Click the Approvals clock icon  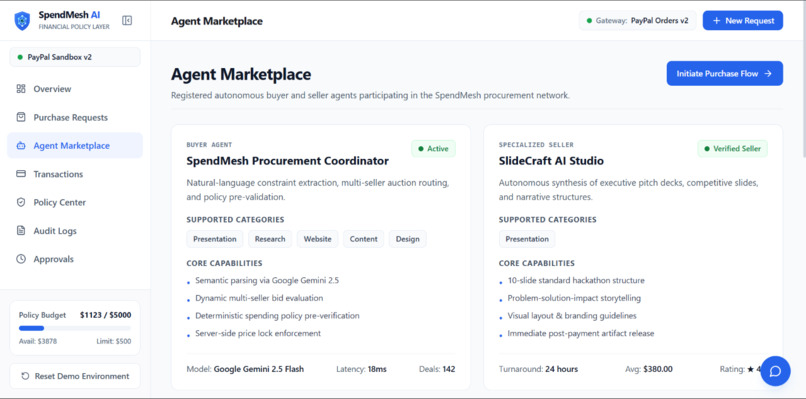tap(21, 259)
